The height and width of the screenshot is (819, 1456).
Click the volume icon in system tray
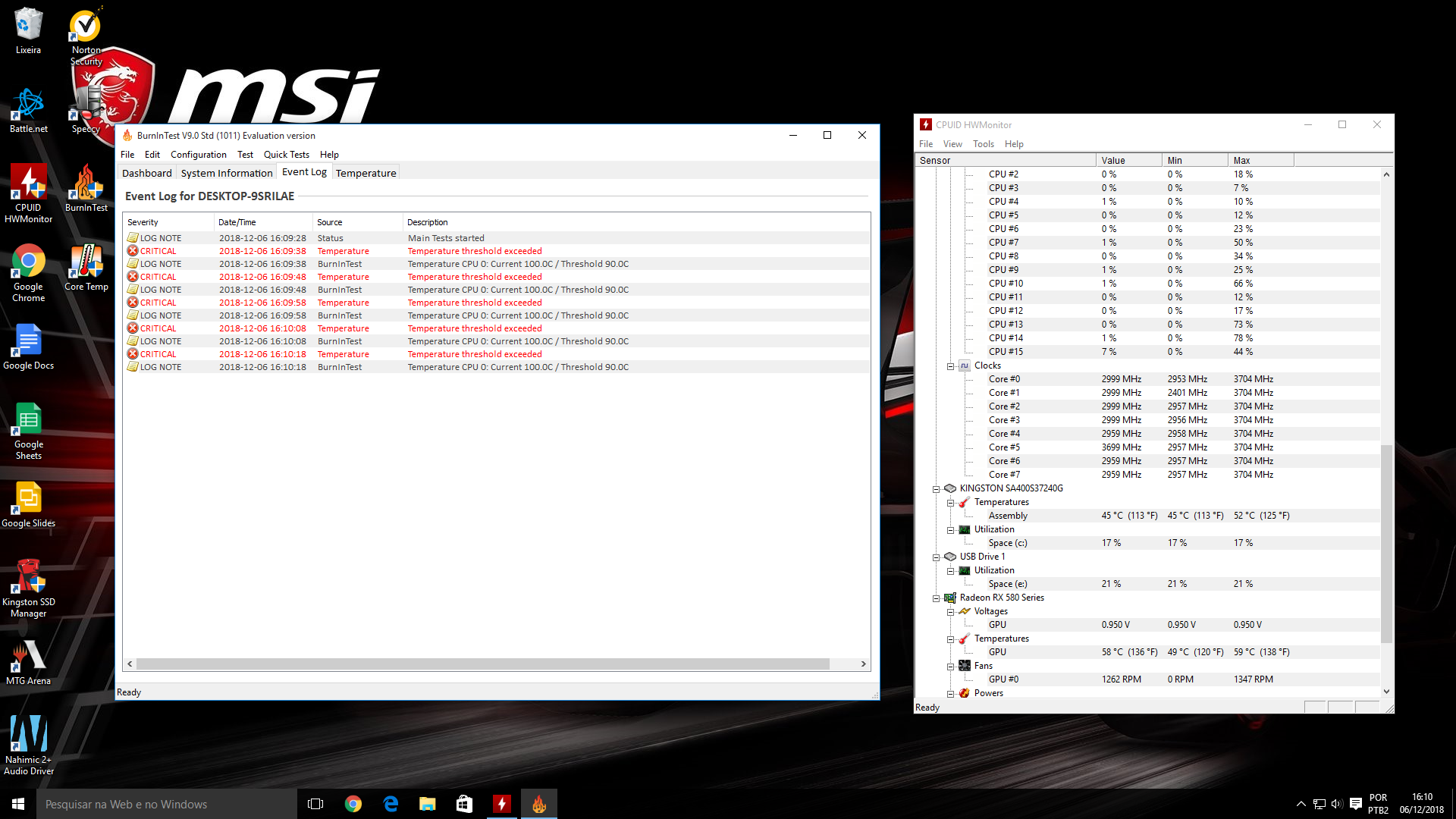pyautogui.click(x=1337, y=804)
